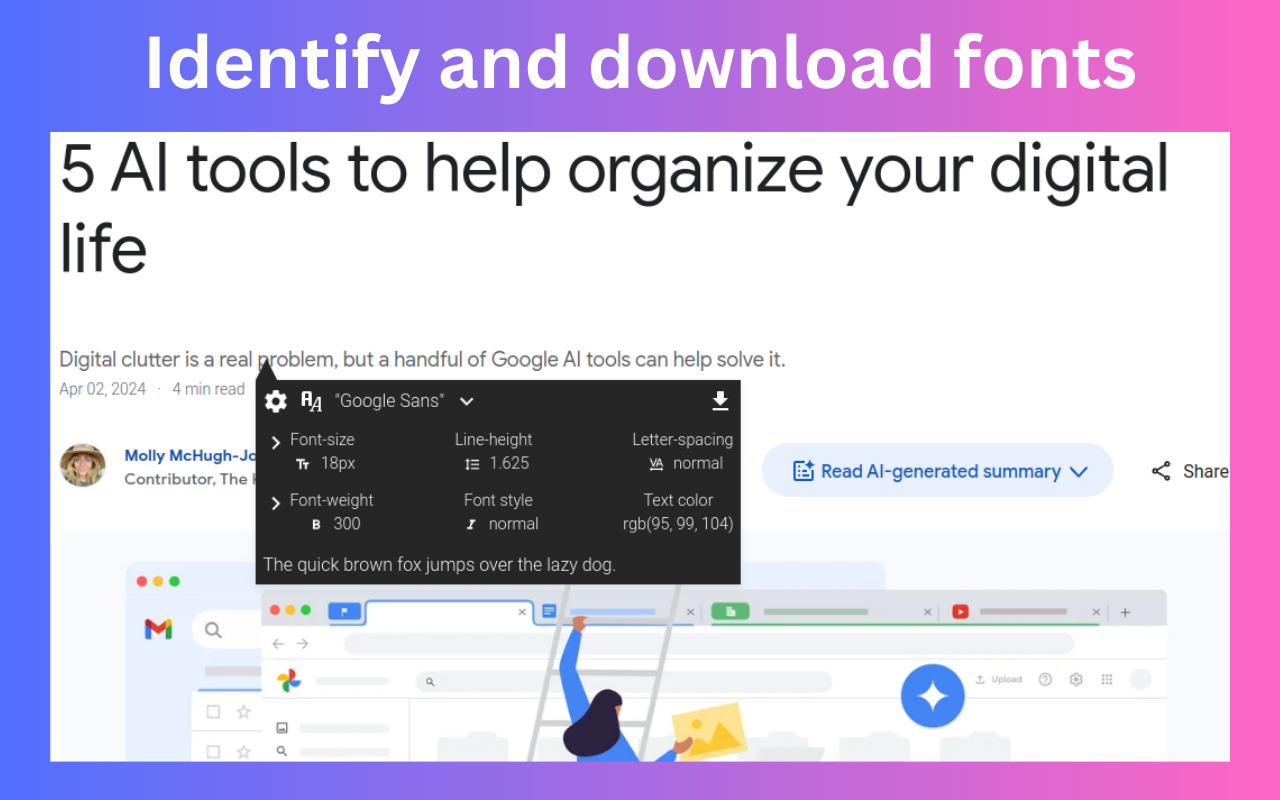
Task: Click the text color rgb(95, 99, 104) value
Action: click(x=678, y=523)
